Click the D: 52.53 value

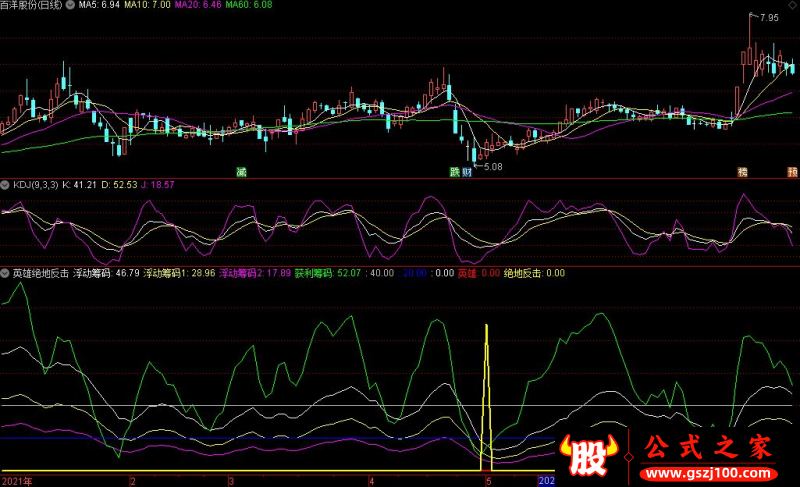119,185
